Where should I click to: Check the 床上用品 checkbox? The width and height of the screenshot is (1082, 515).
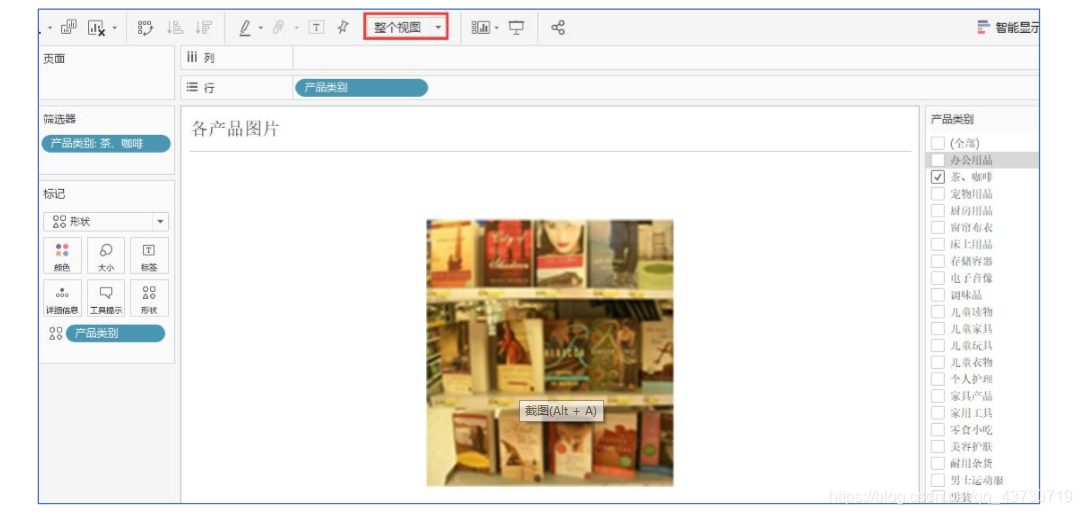[938, 244]
